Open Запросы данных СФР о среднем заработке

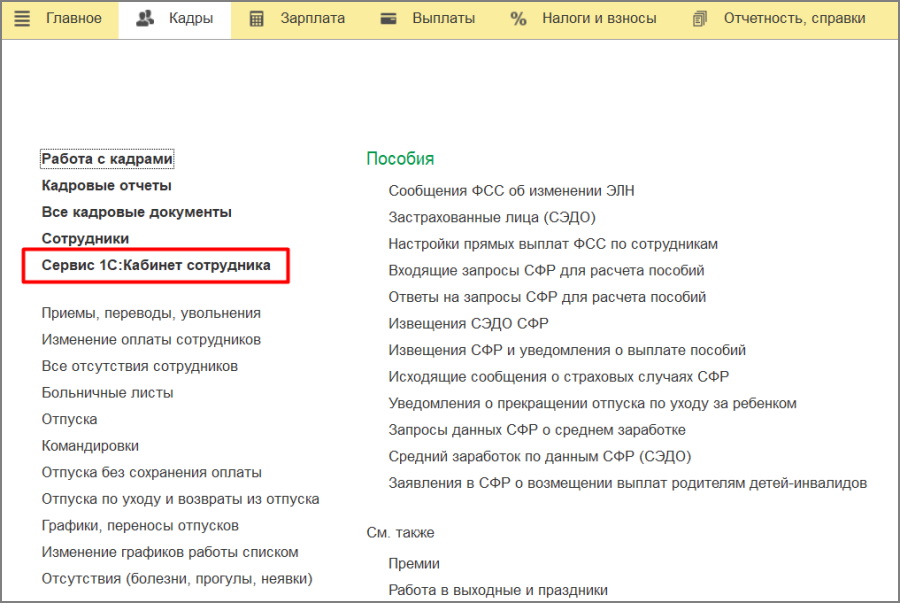[537, 430]
